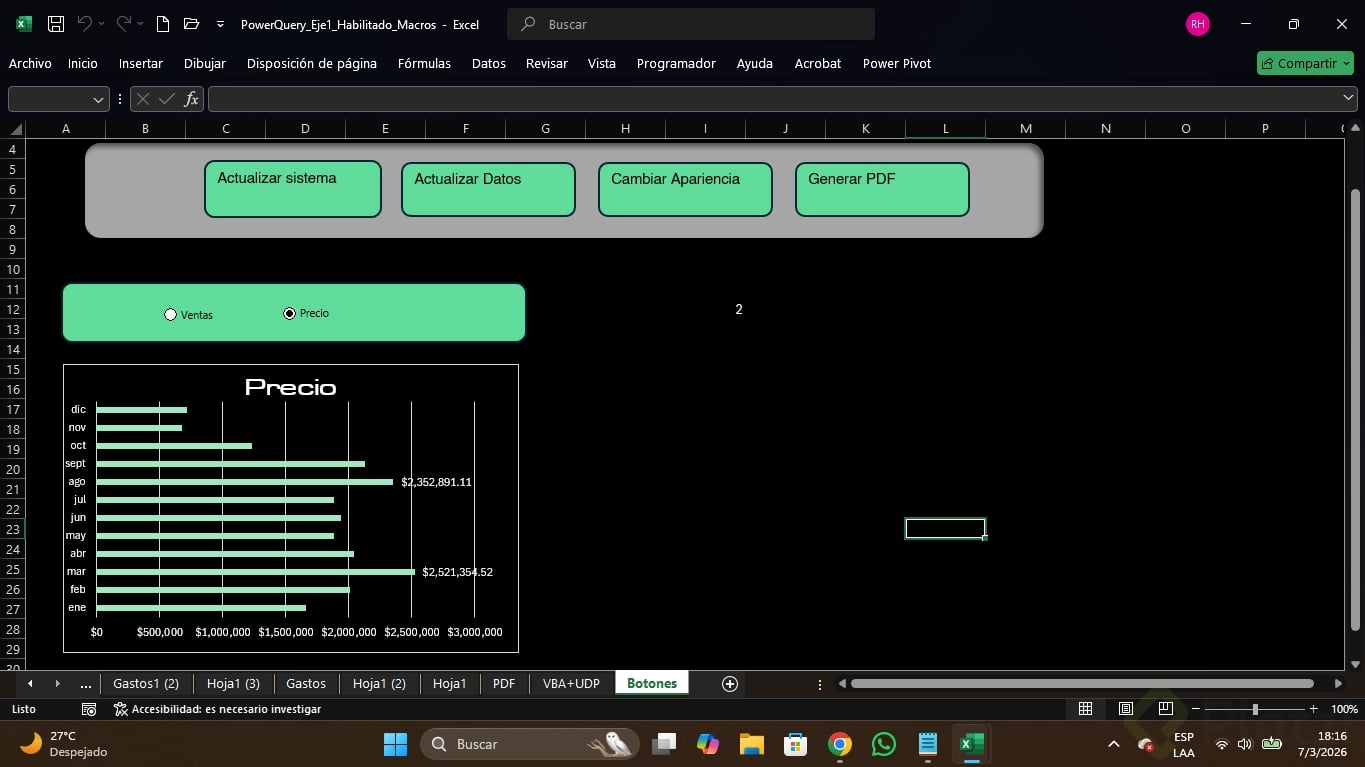This screenshot has height=767, width=1365.
Task: Select the Precio radio button
Action: click(x=290, y=313)
